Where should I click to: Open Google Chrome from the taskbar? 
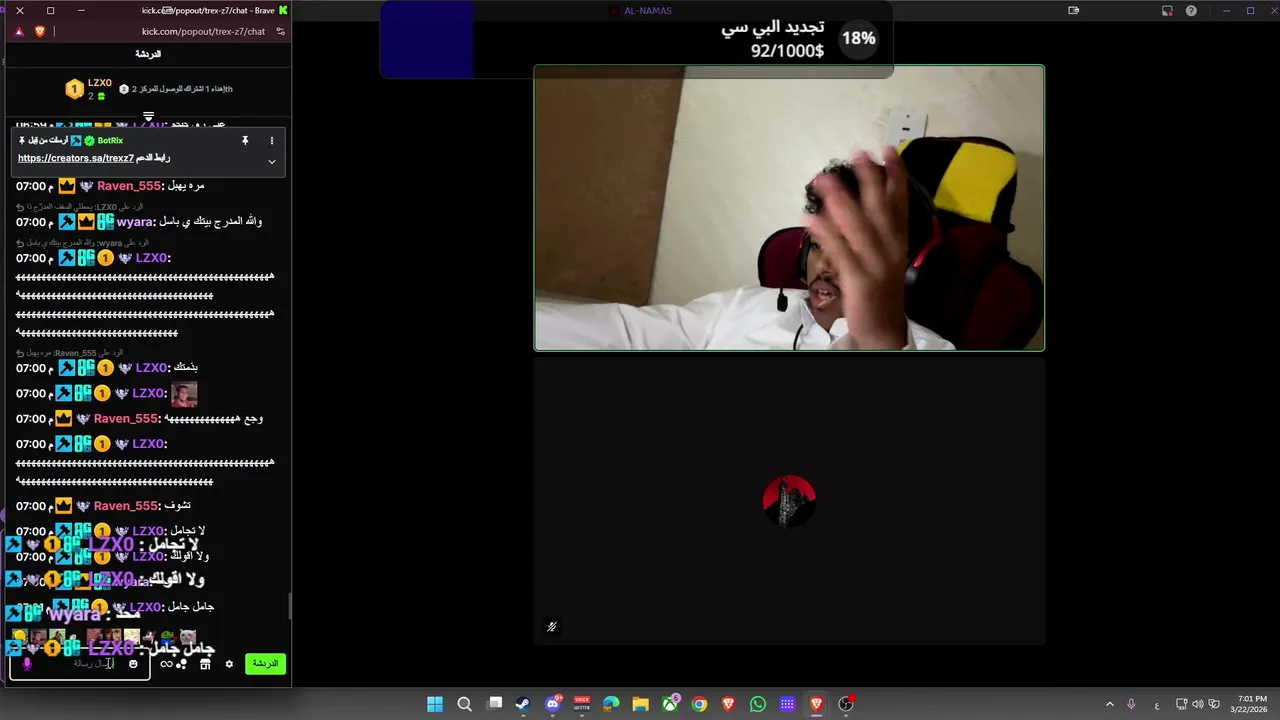(699, 704)
